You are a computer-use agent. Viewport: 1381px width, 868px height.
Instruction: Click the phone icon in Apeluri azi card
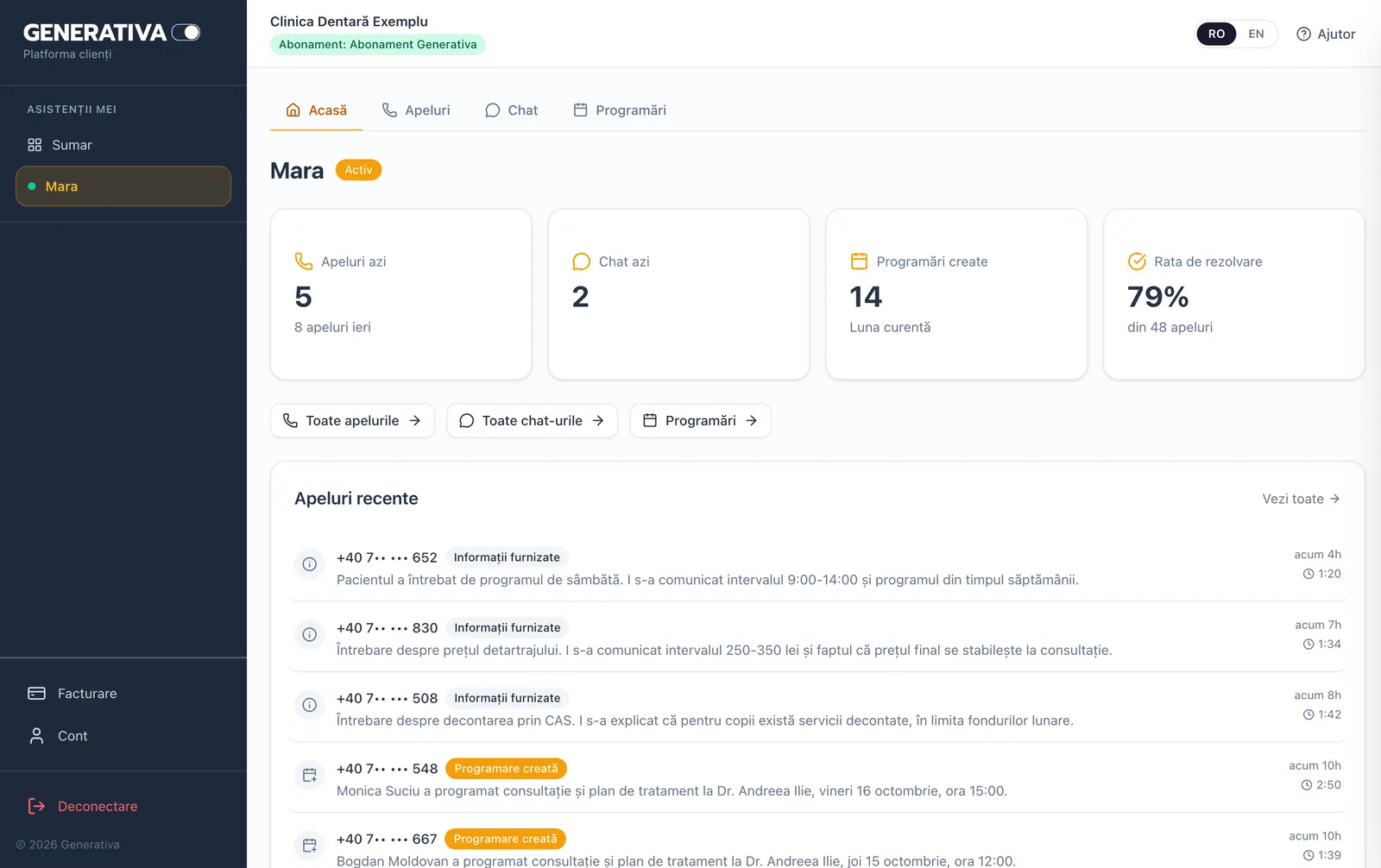[304, 261]
